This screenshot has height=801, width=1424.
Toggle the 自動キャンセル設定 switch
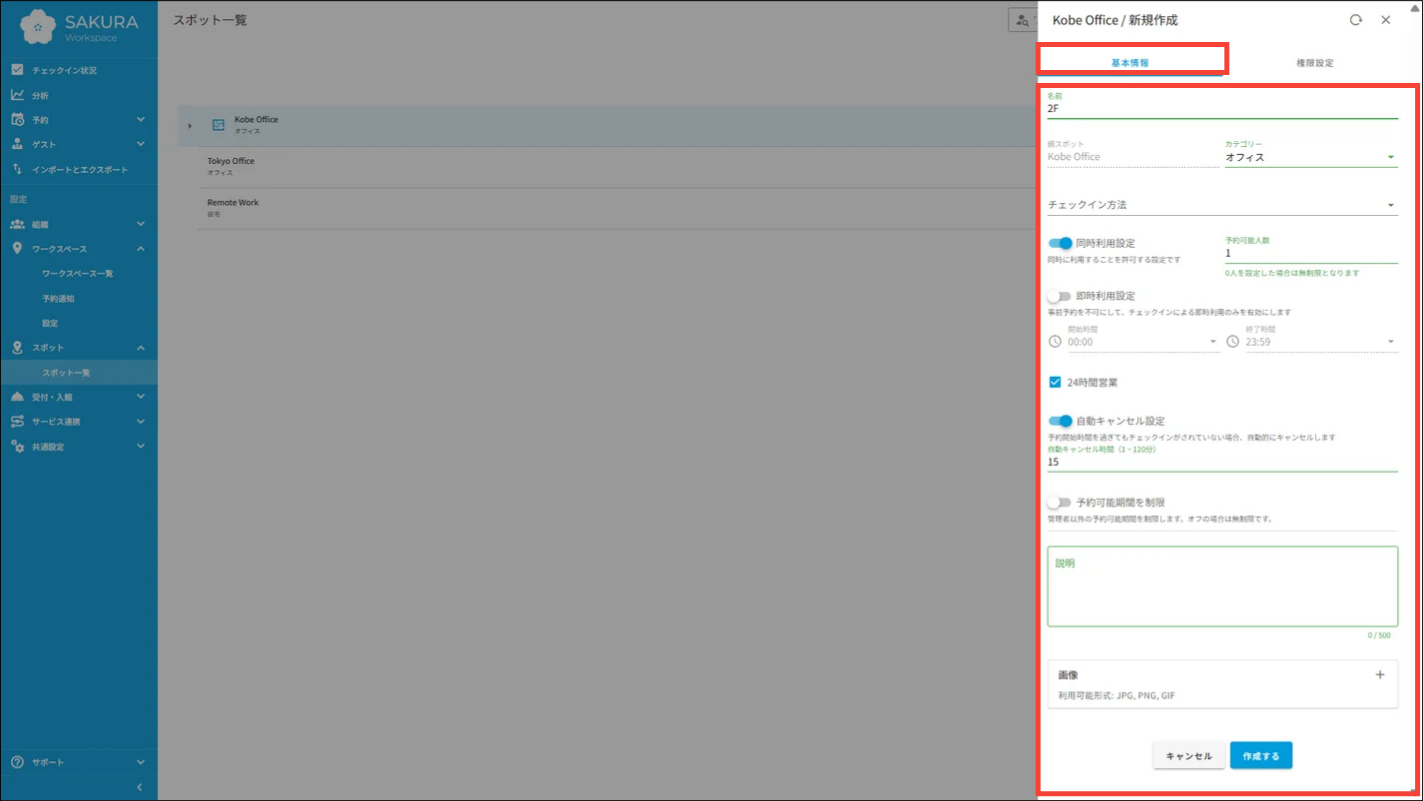(x=1060, y=421)
